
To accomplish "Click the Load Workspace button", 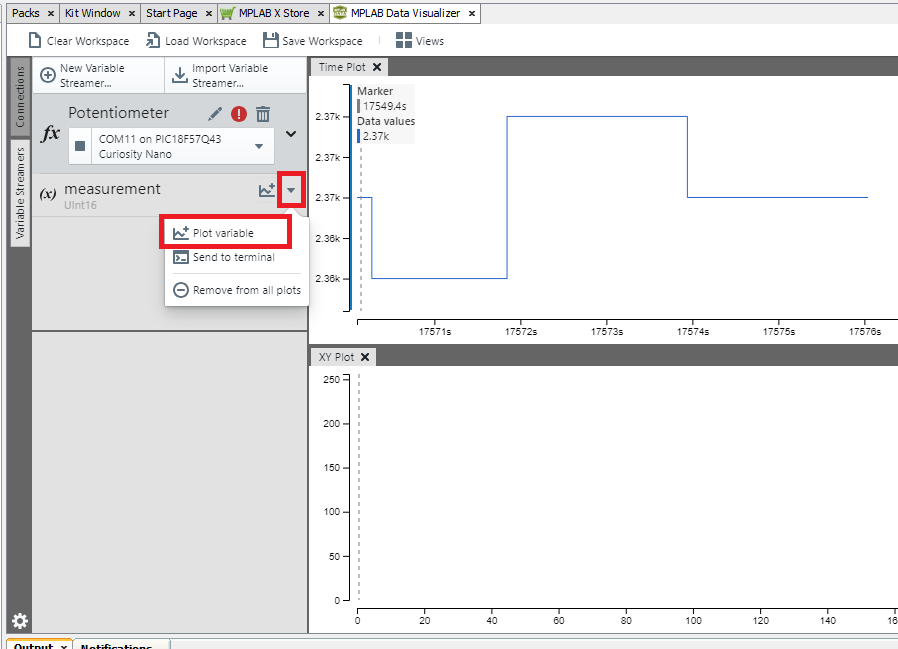I will 196,41.
